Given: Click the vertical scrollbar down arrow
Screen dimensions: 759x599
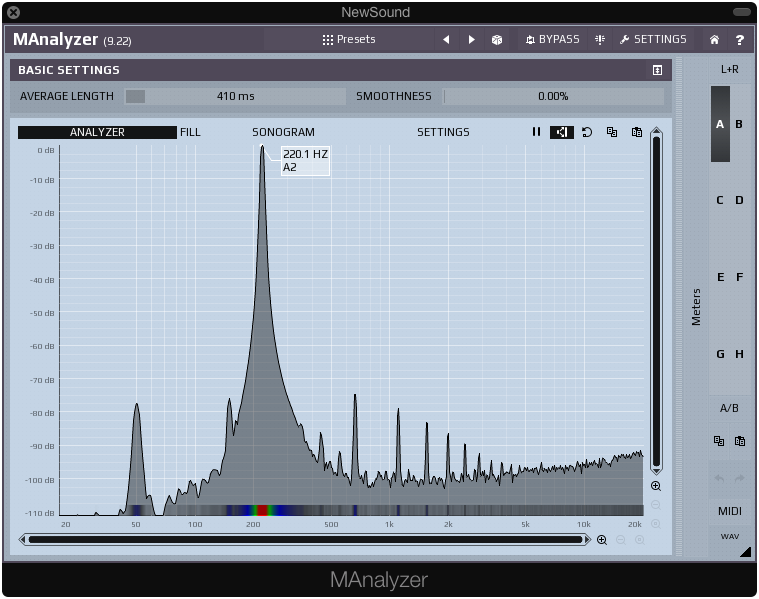Looking at the screenshot, I should (x=656, y=470).
